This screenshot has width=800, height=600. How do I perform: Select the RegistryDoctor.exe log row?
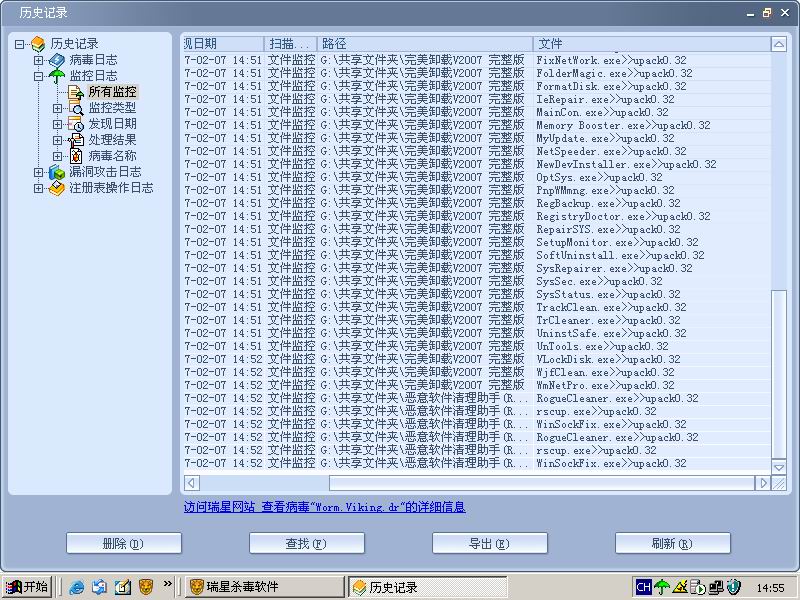click(x=477, y=216)
